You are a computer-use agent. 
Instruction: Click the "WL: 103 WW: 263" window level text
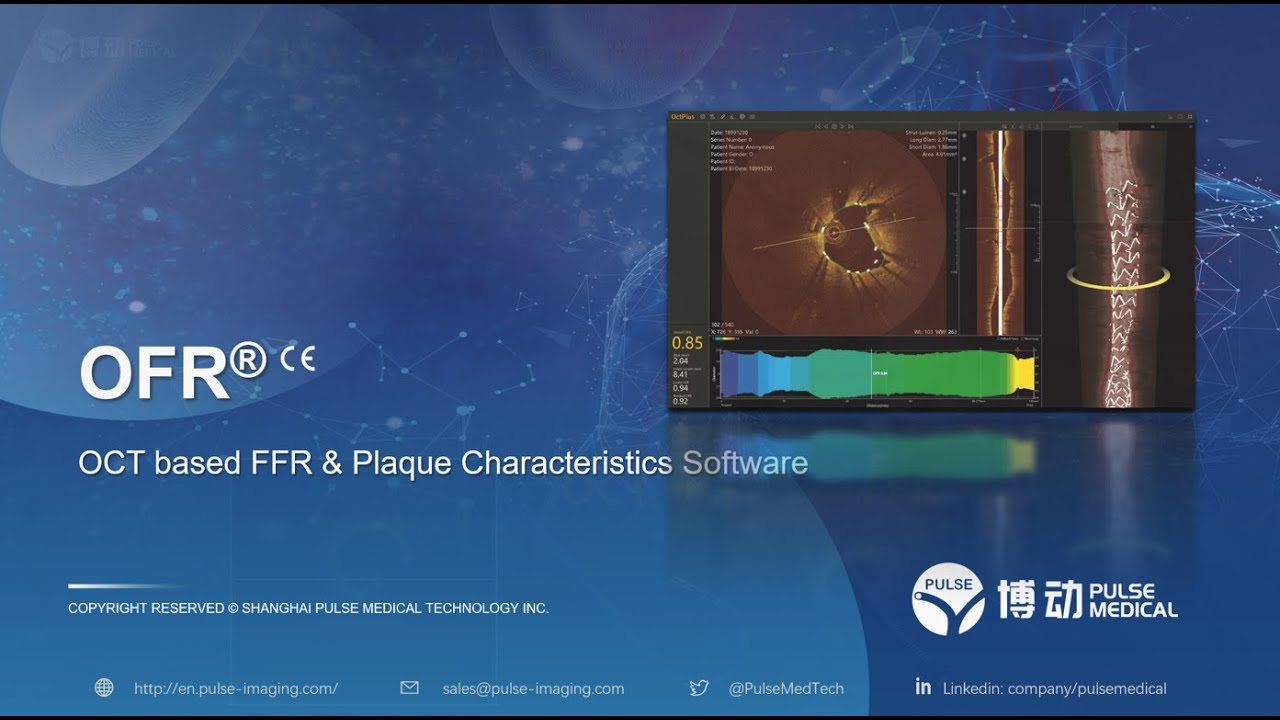935,331
